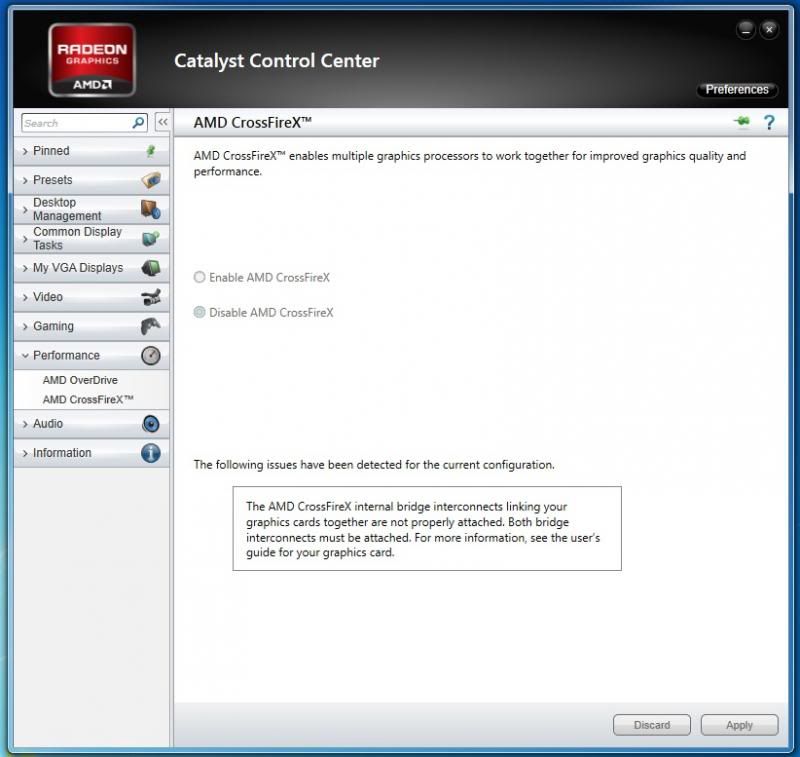Click the Common Display Tasks icon

[x=151, y=238]
